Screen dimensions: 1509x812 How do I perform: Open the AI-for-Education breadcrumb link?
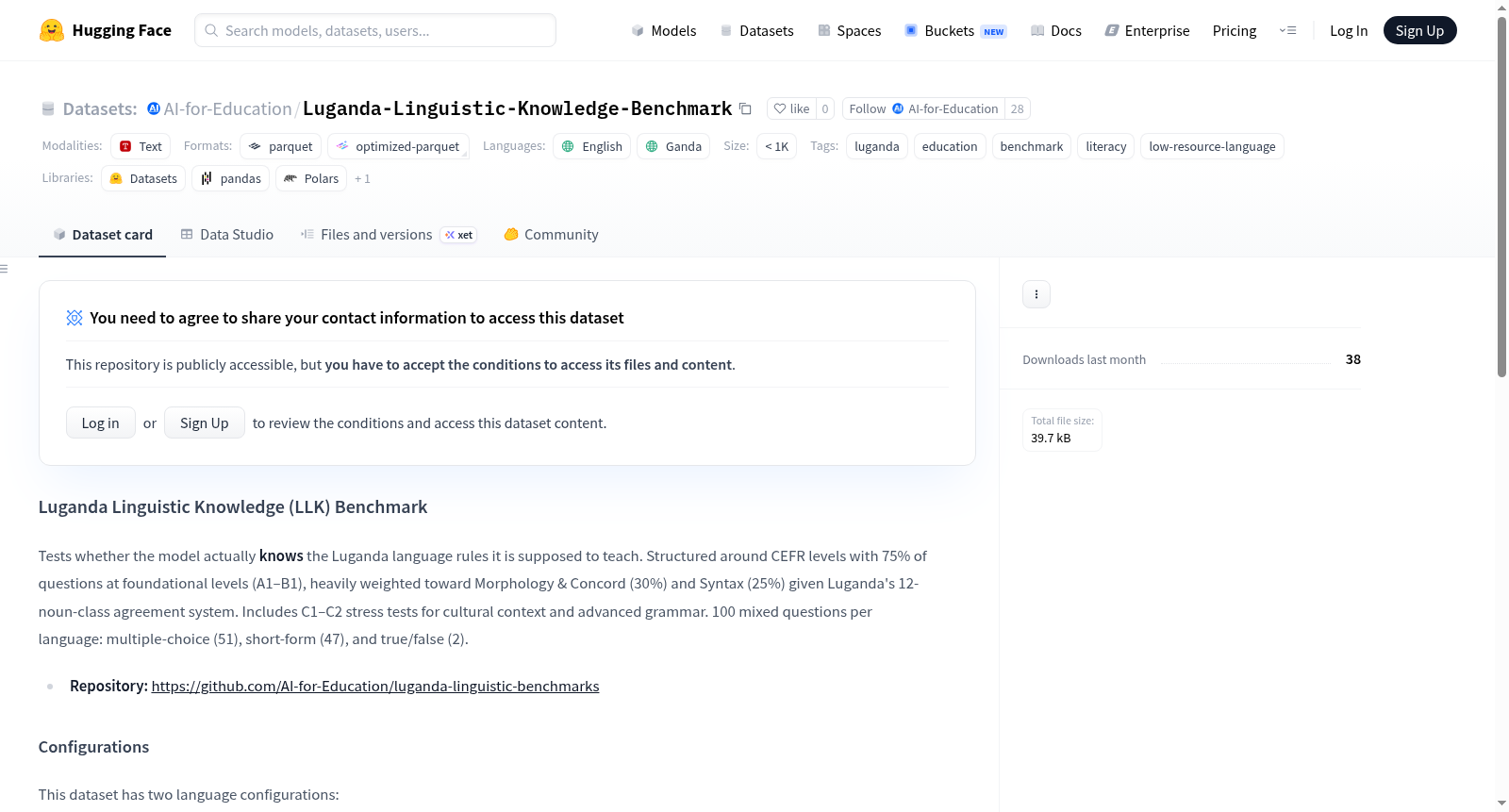tap(228, 108)
